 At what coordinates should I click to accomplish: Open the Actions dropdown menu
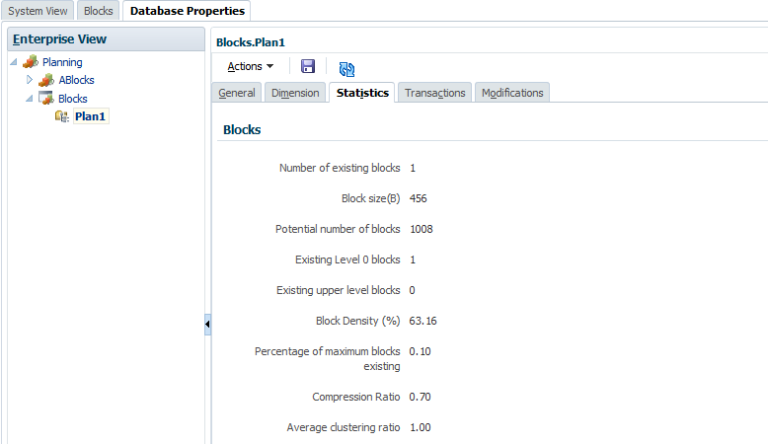250,66
